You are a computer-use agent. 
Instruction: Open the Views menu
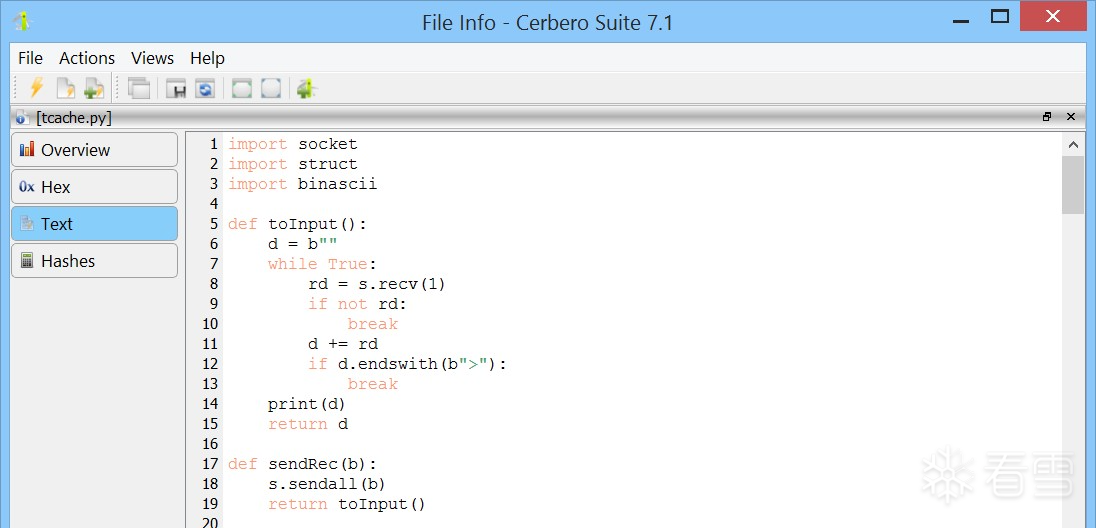(152, 58)
